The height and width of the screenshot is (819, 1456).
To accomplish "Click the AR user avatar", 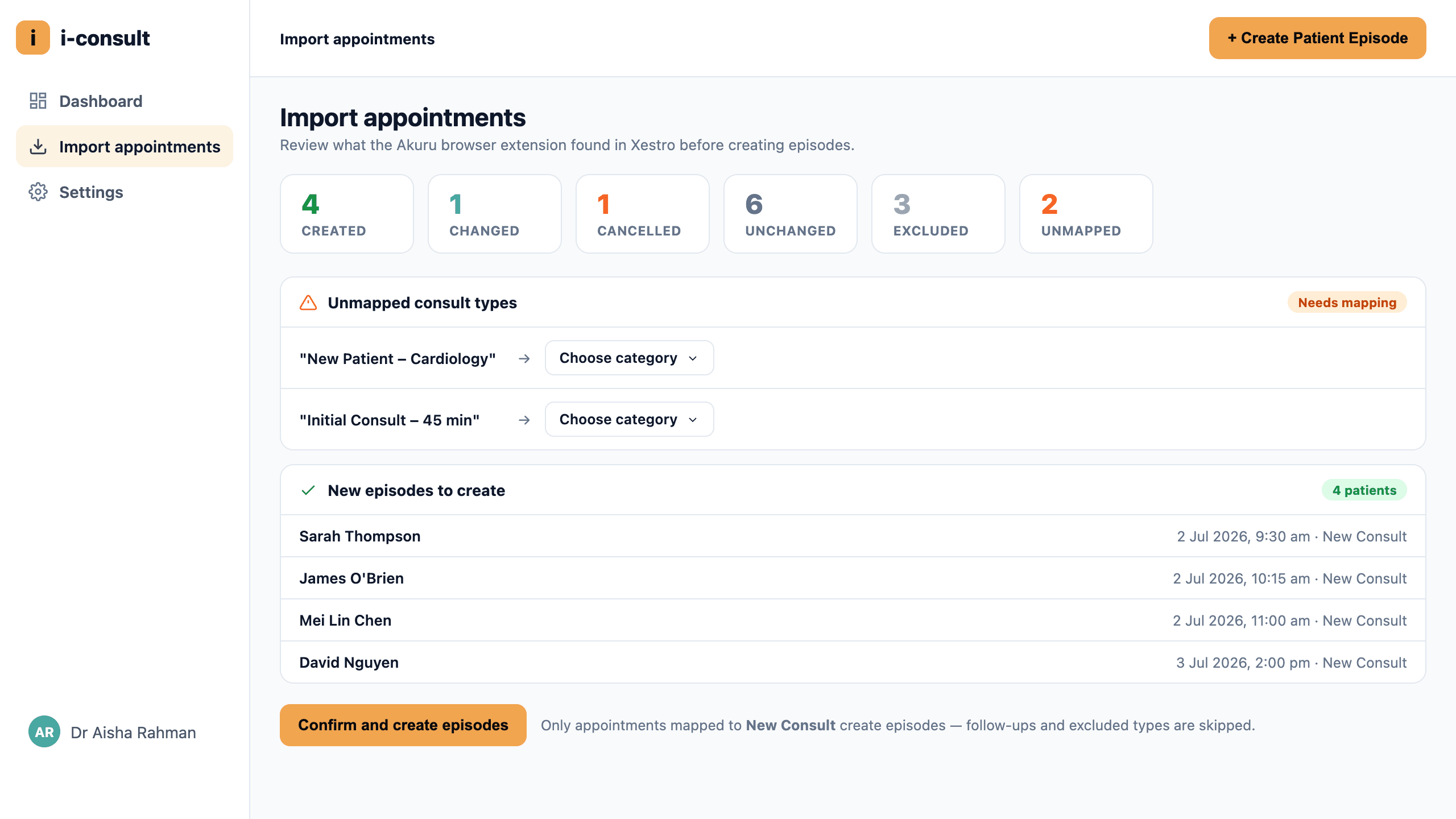I will [44, 732].
